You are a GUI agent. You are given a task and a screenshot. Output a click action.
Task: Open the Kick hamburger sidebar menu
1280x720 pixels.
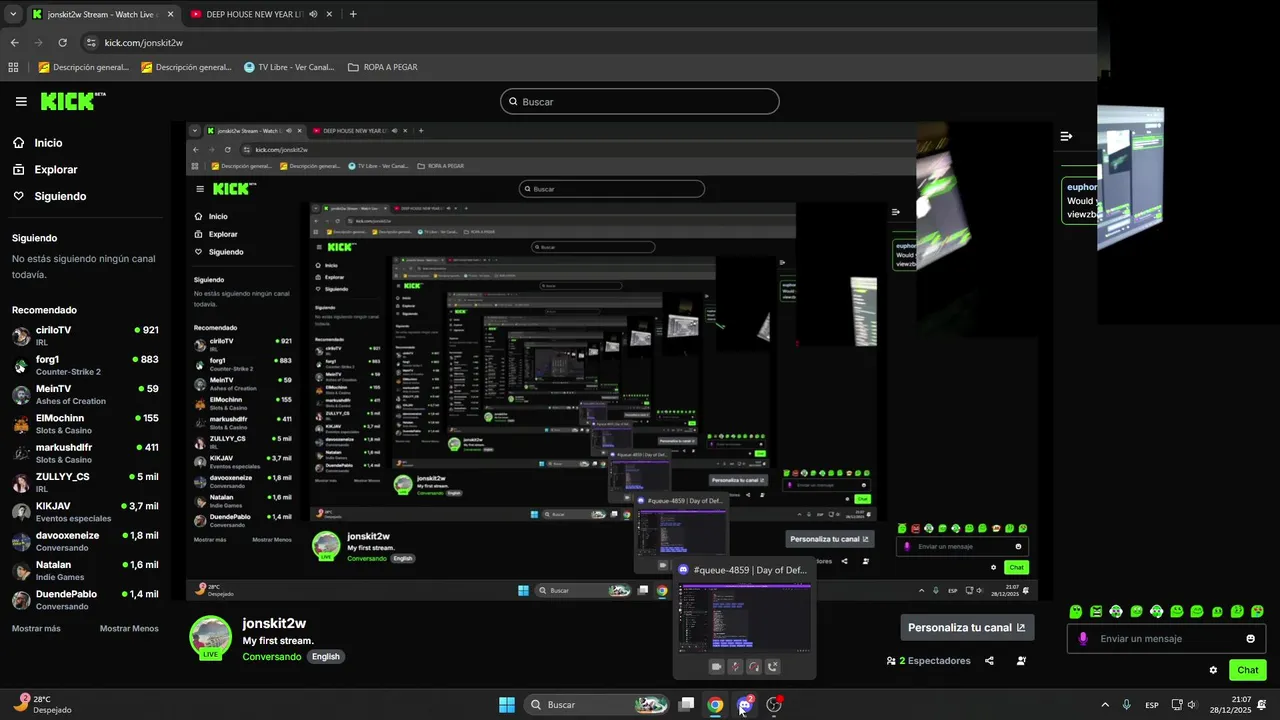click(21, 101)
